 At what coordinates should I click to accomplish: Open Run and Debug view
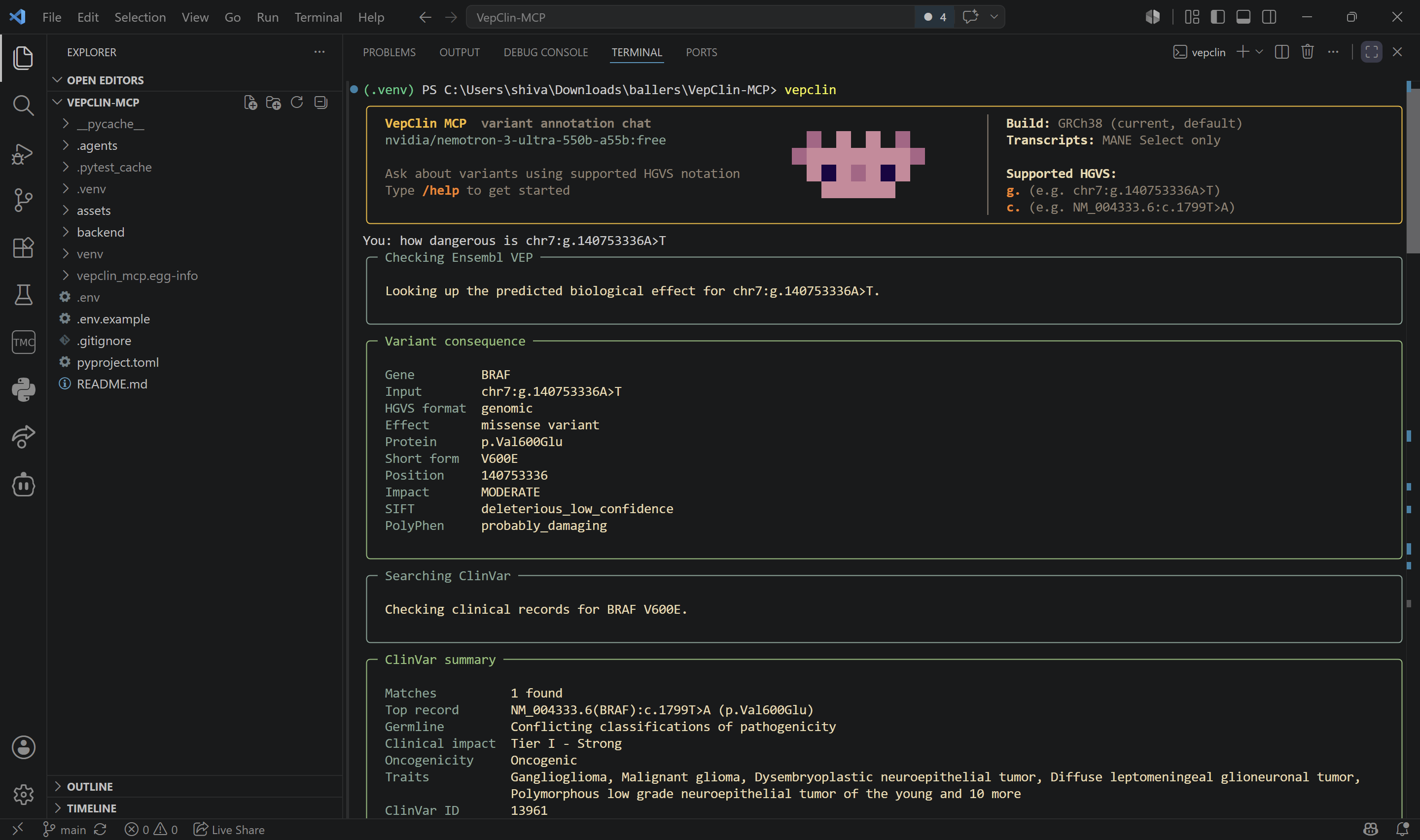(x=23, y=153)
